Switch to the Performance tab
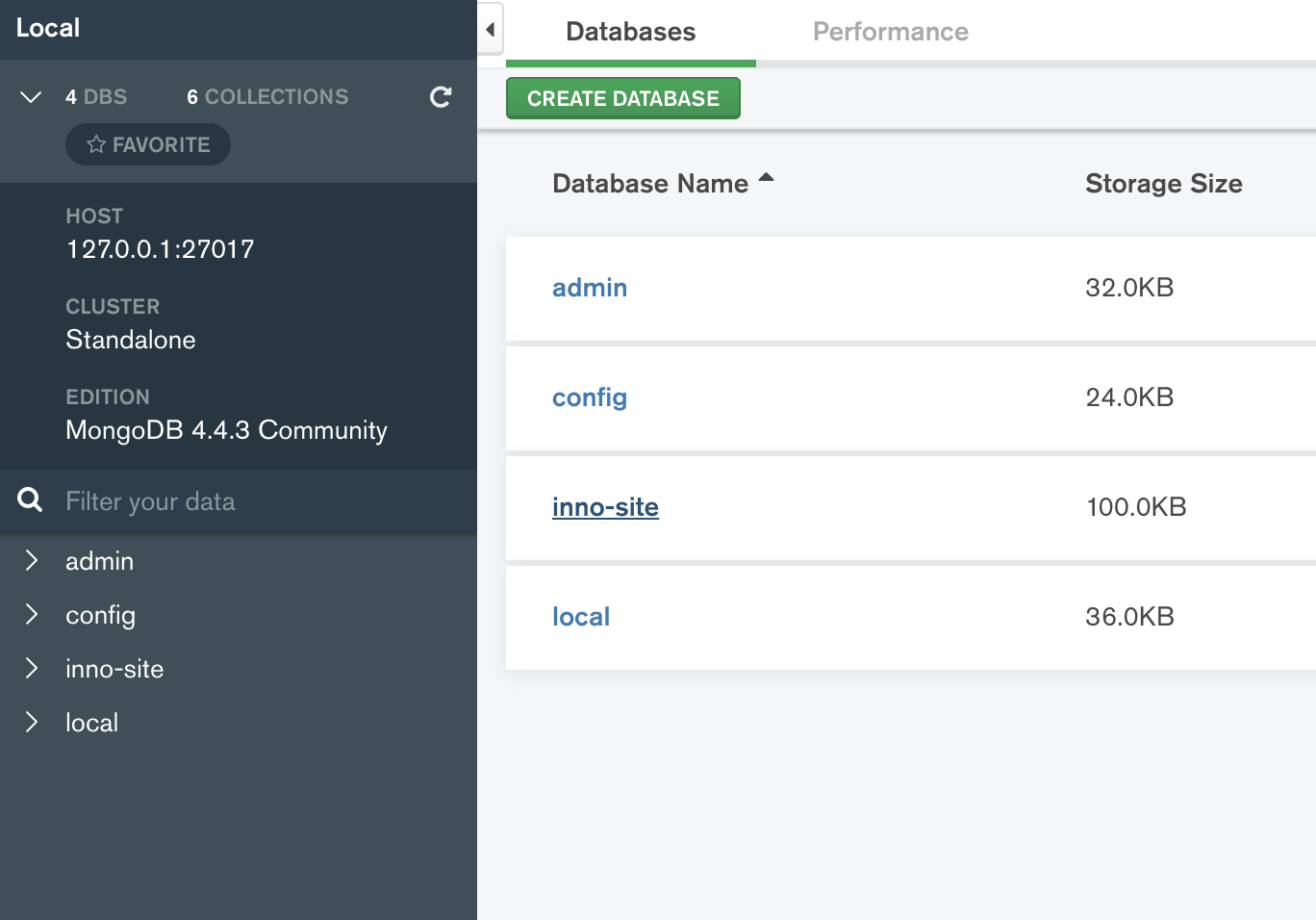1316x920 pixels. [891, 32]
